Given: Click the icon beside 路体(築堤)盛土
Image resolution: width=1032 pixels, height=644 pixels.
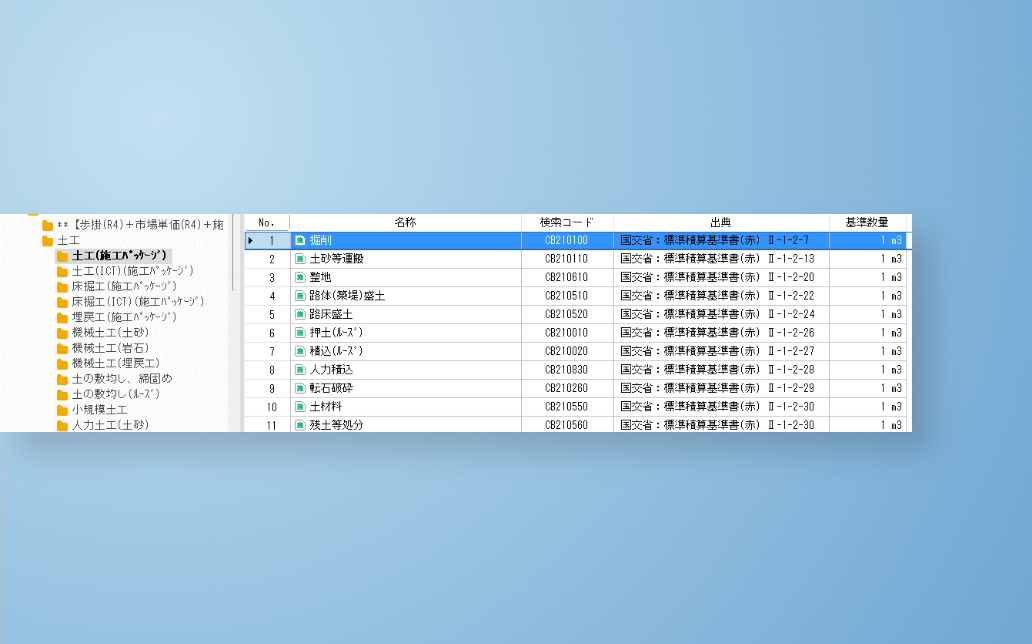Looking at the screenshot, I should (300, 296).
